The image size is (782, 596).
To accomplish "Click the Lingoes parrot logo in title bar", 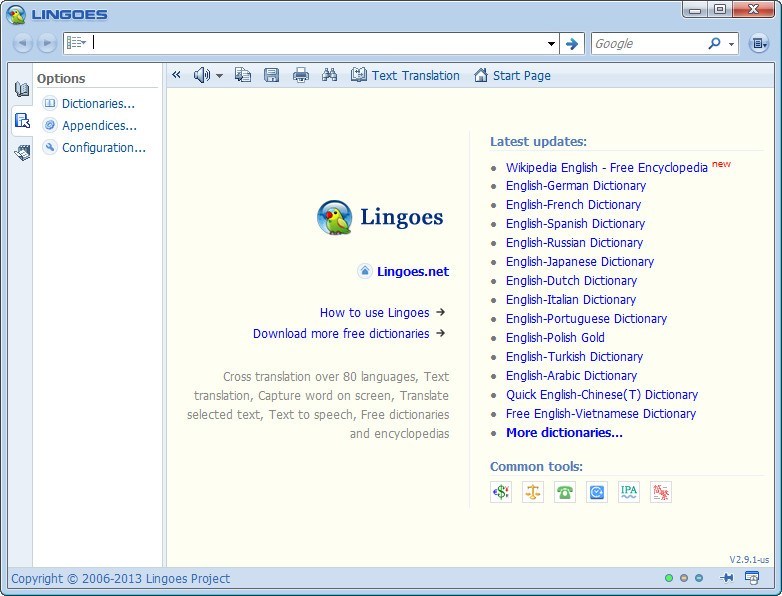I will tap(16, 14).
